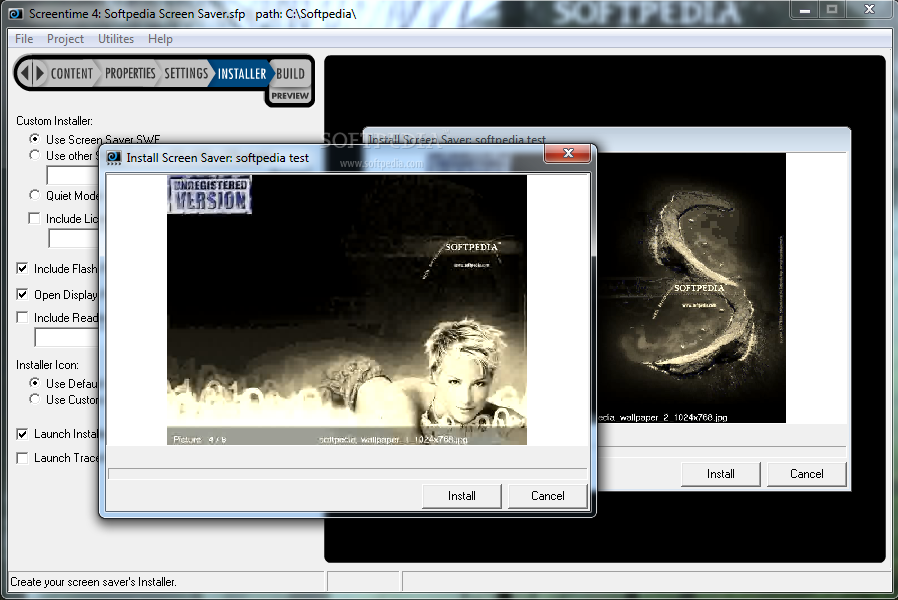
Task: Enable the Include Readme checkbox
Action: tap(22, 317)
